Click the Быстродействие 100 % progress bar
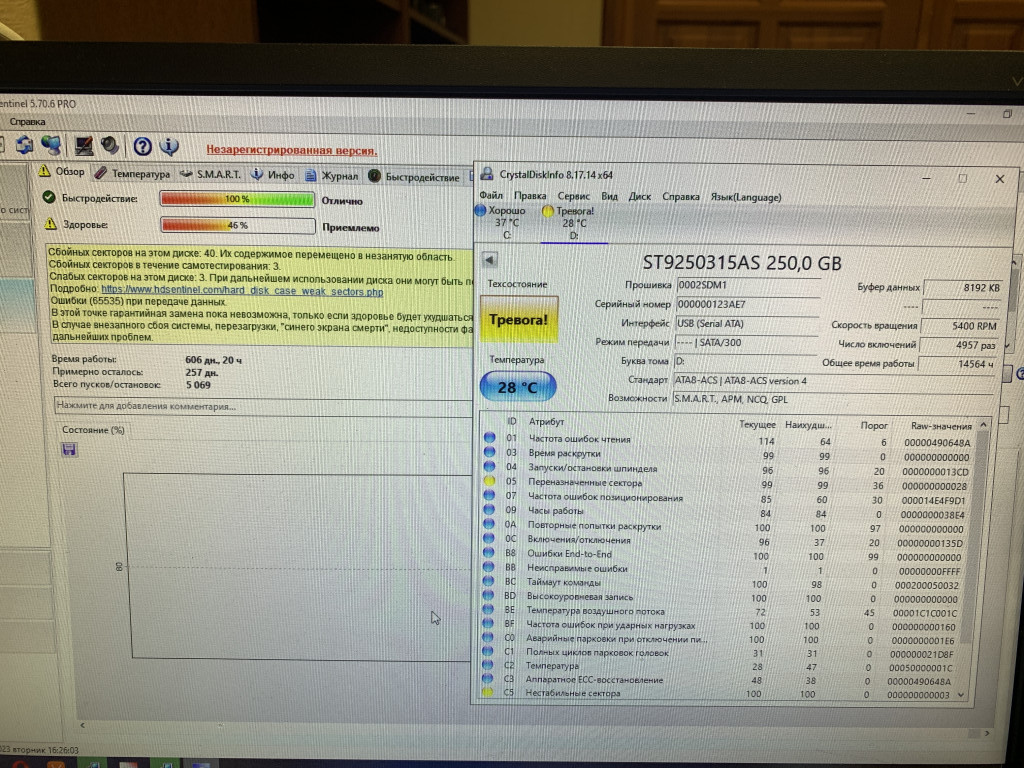1024x768 pixels. click(x=238, y=199)
